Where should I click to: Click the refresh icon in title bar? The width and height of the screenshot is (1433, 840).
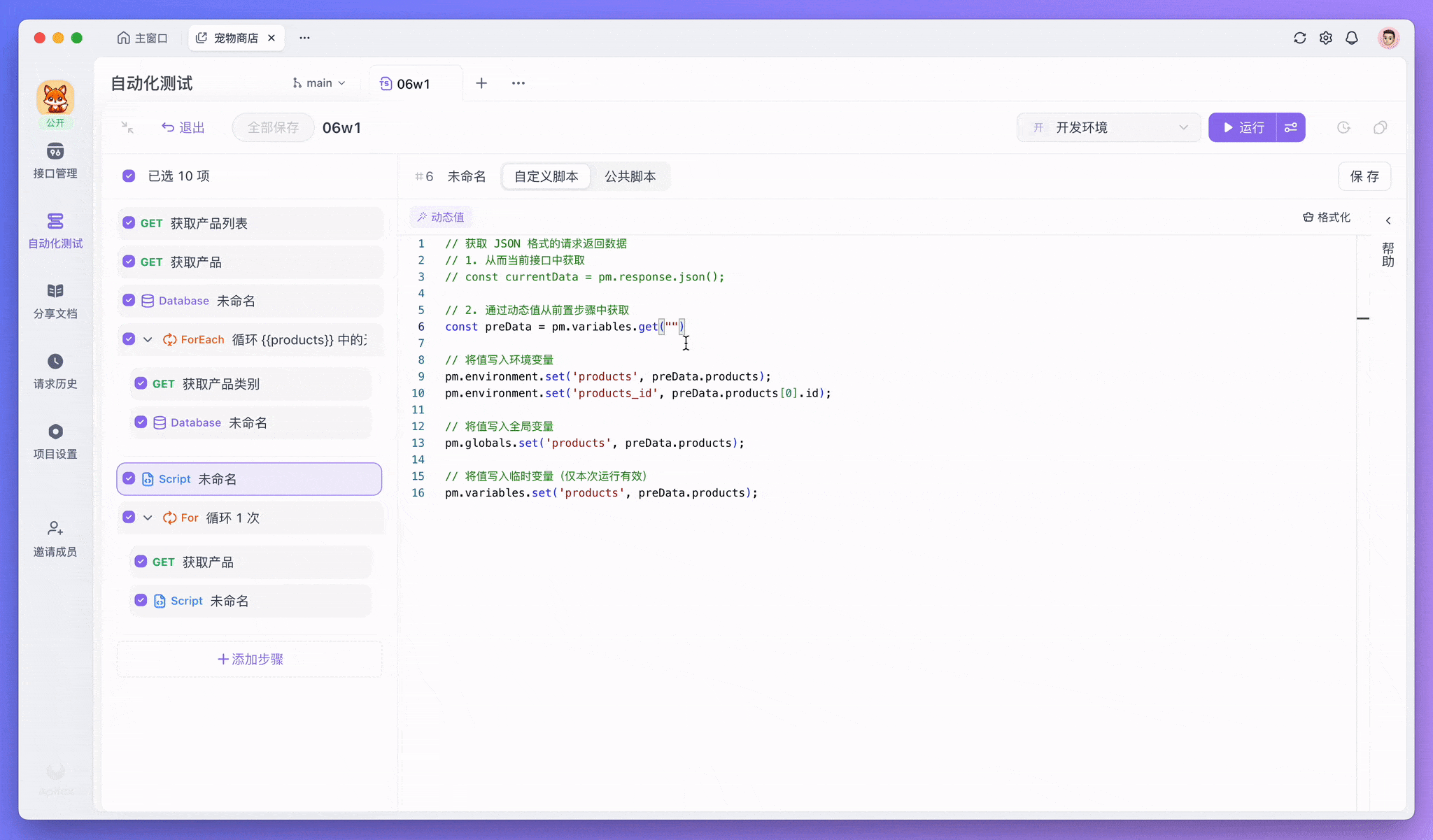tap(1300, 38)
